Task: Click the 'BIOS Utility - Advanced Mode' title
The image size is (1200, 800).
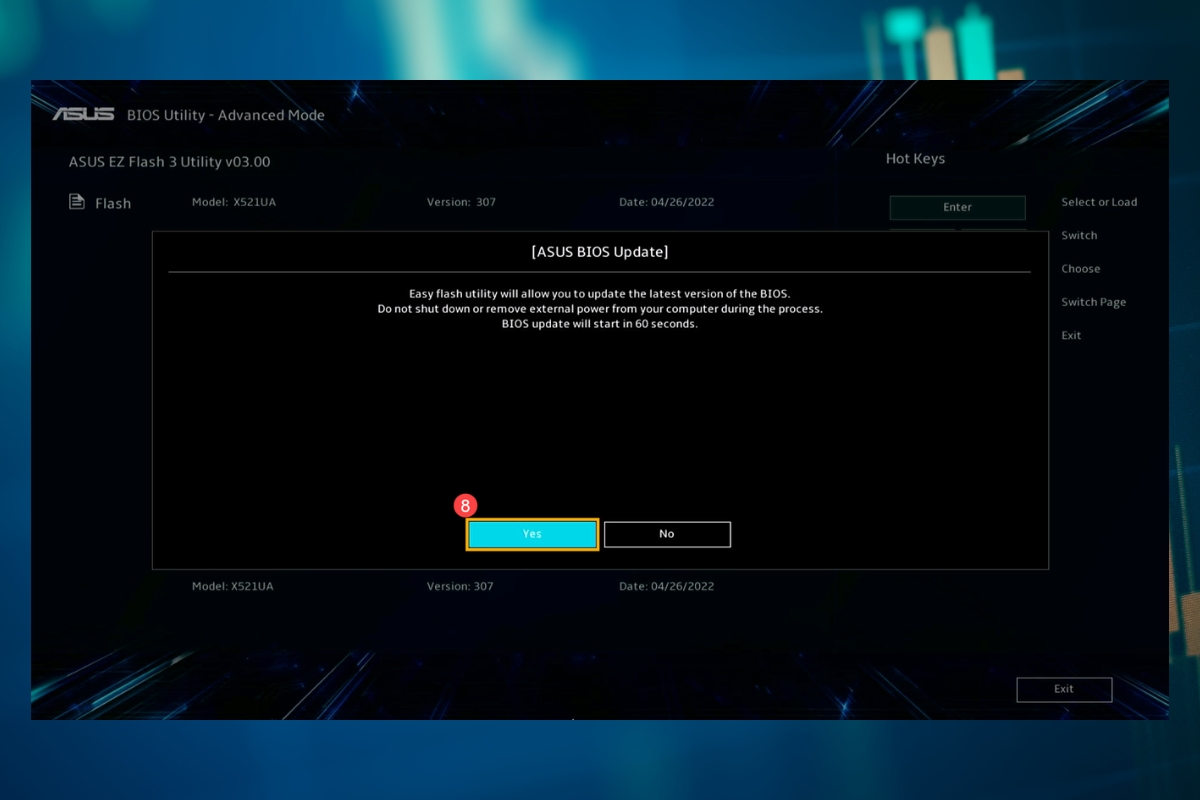Action: (x=226, y=115)
